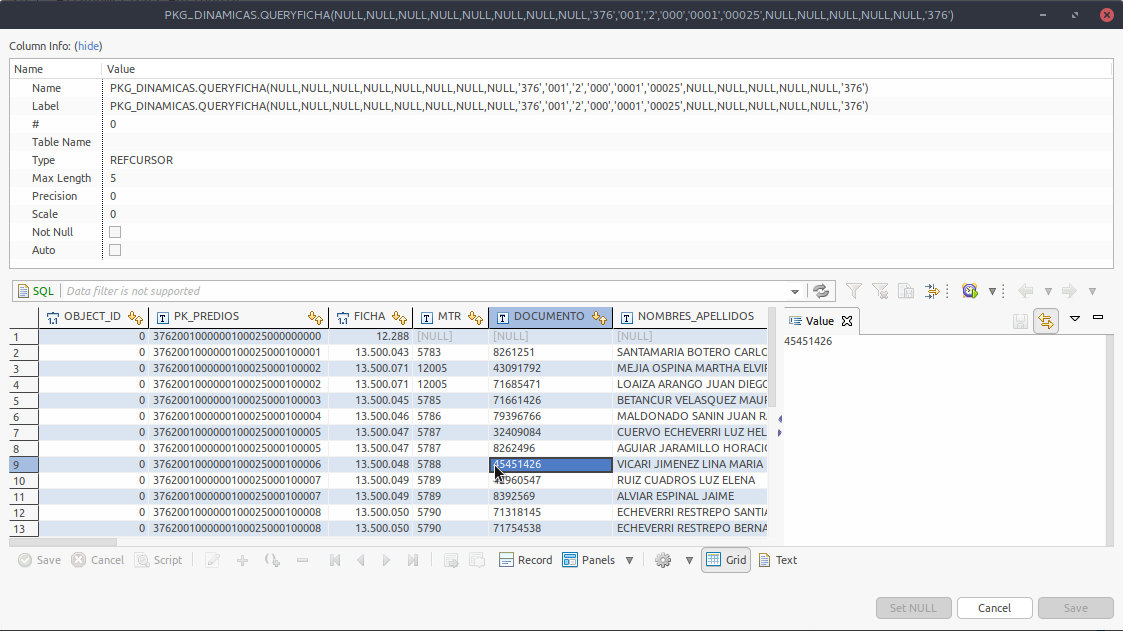The image size is (1123, 631).
Task: Open the grid settings gear dropdown
Action: click(x=688, y=560)
